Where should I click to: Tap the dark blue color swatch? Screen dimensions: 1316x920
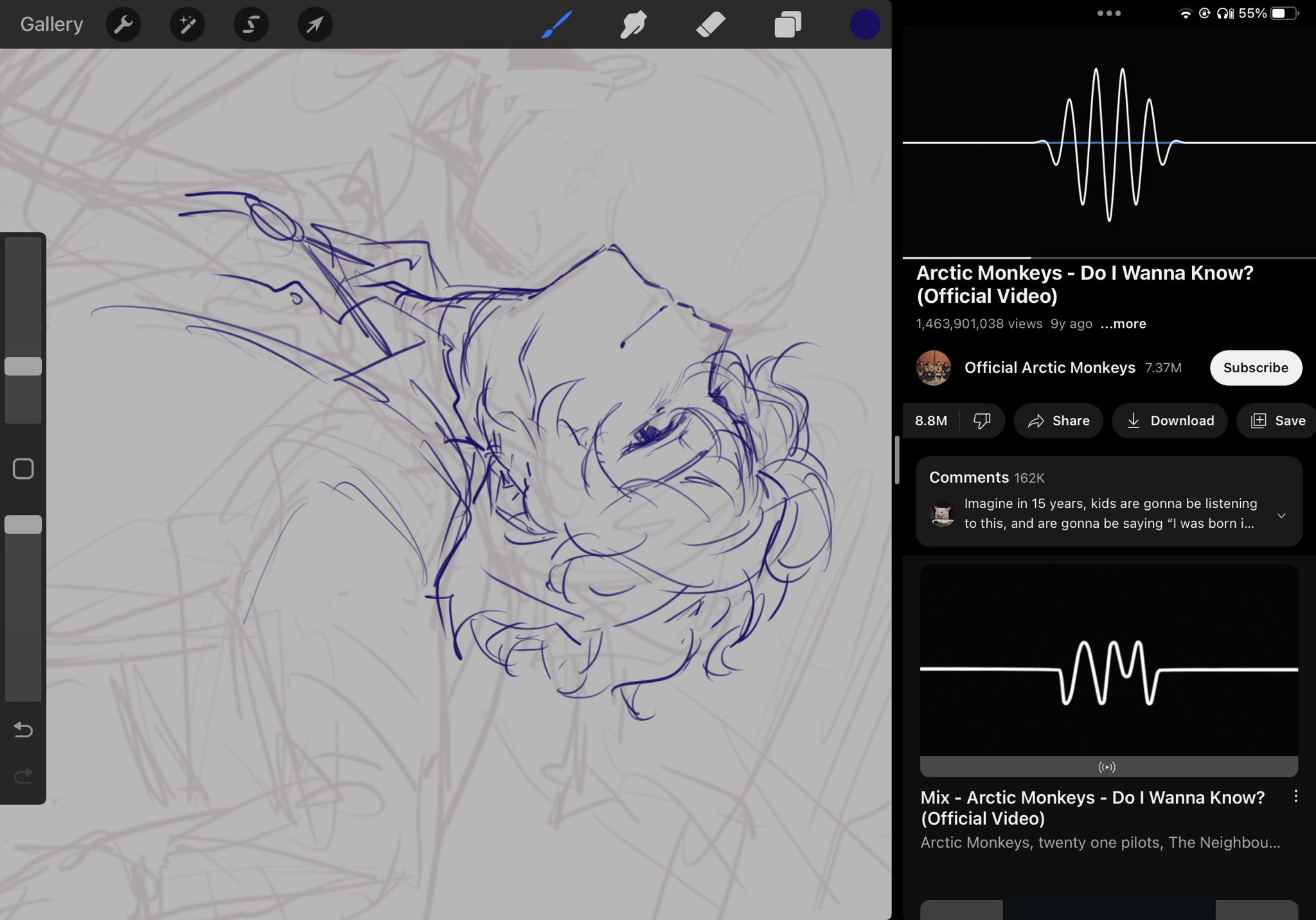coord(864,24)
